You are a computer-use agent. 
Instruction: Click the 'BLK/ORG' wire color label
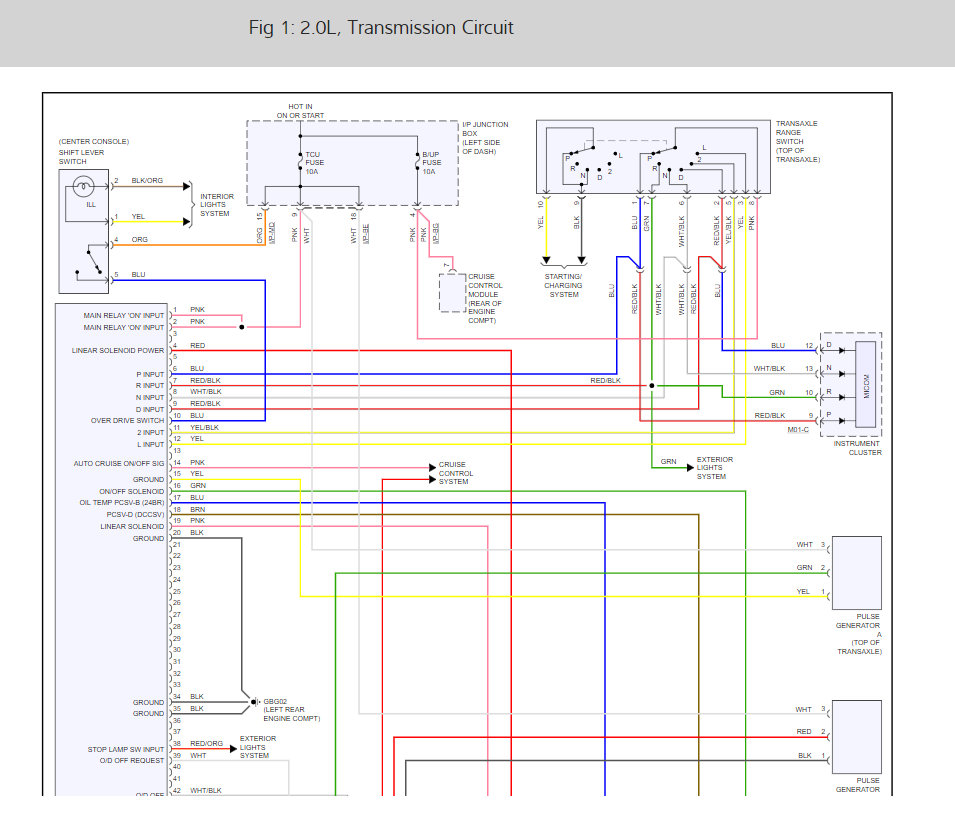pyautogui.click(x=147, y=181)
